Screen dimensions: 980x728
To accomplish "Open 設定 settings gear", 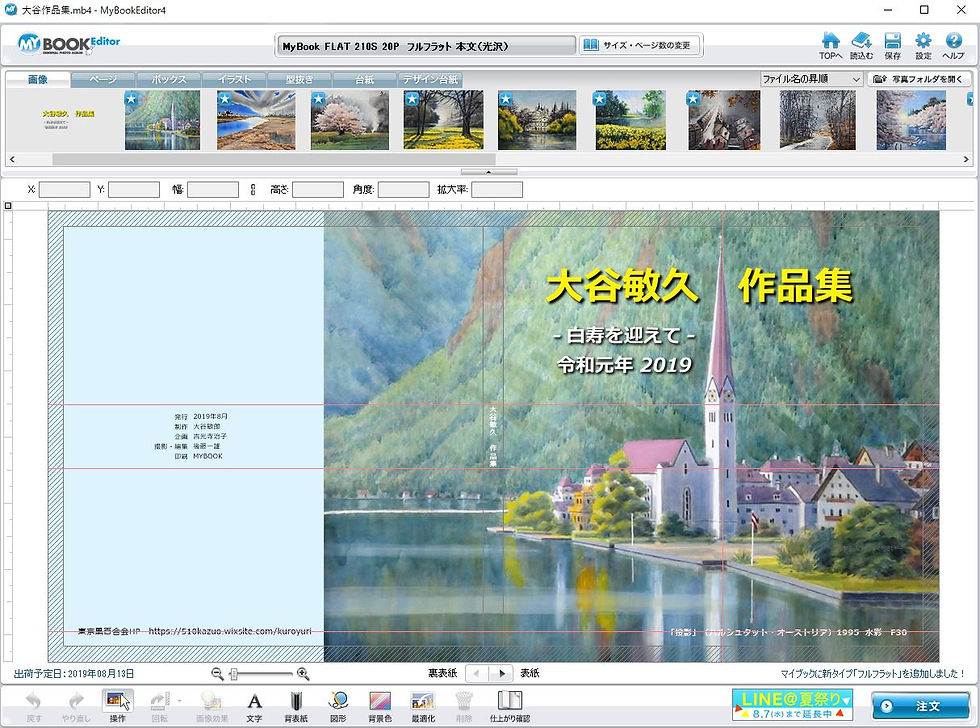I will [x=923, y=46].
